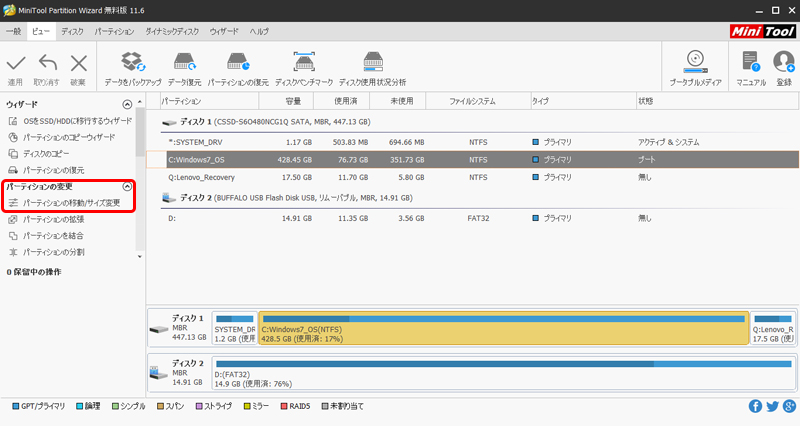This screenshot has height=426, width=800.
Task: Click the D:(FAT32) block in the disk map
Action: coord(504,373)
